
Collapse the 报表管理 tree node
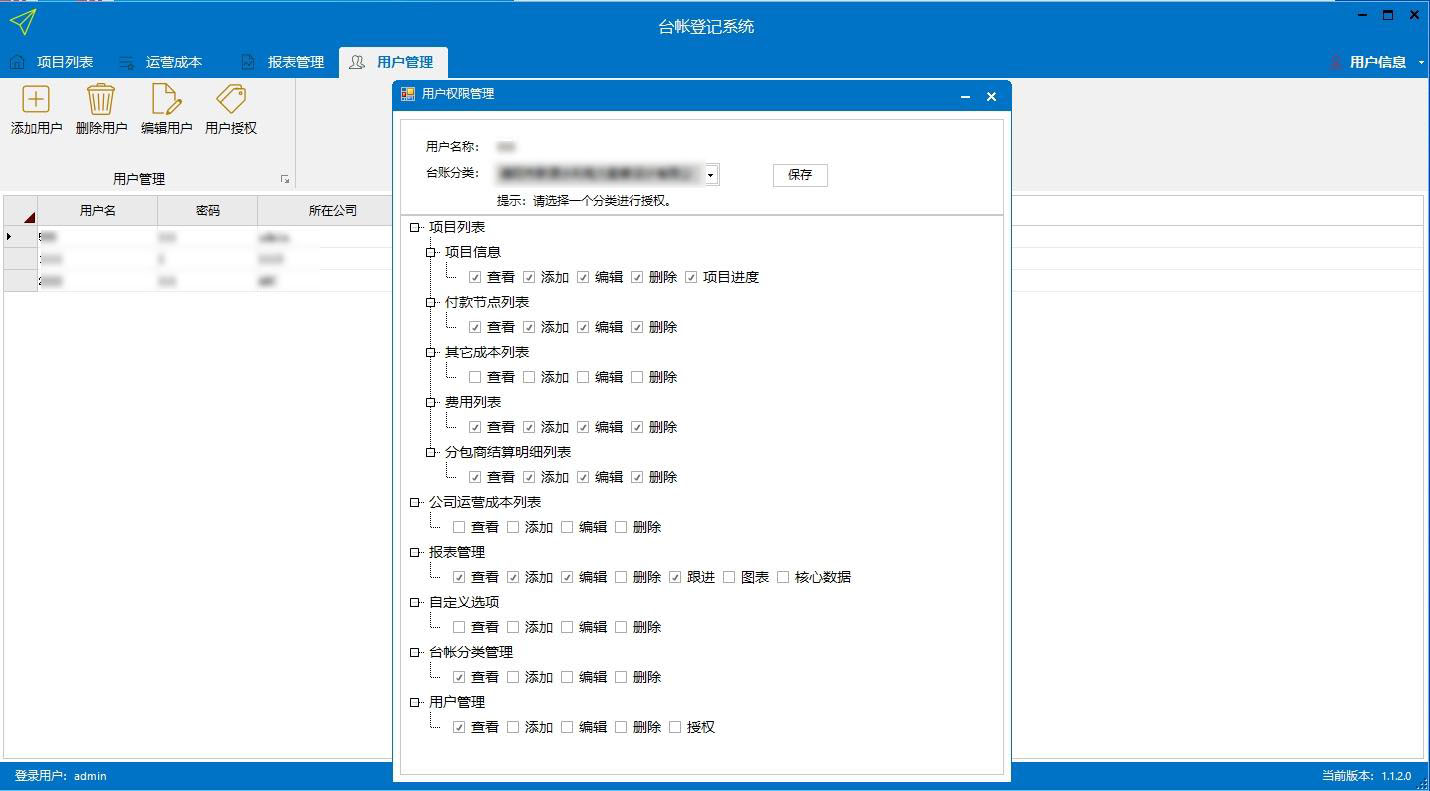(x=415, y=553)
